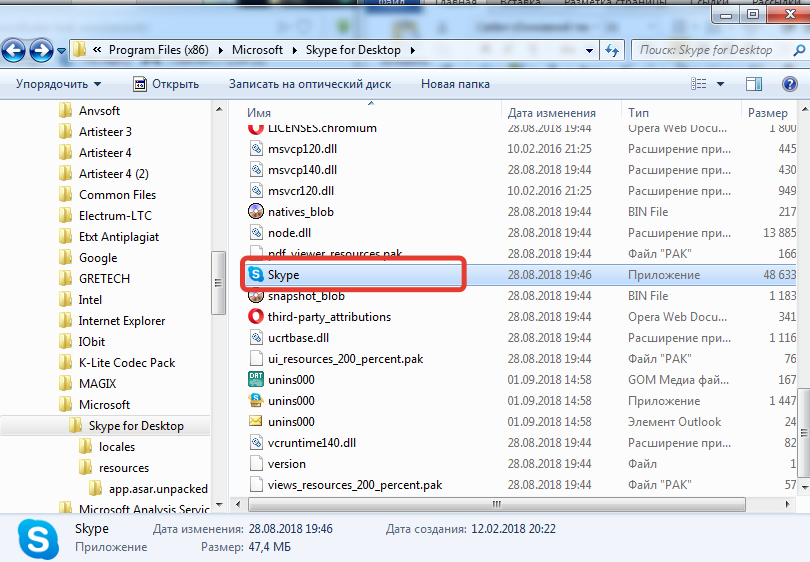Create a folder with Новая папка
Image resolution: width=810 pixels, height=562 pixels.
[455, 84]
